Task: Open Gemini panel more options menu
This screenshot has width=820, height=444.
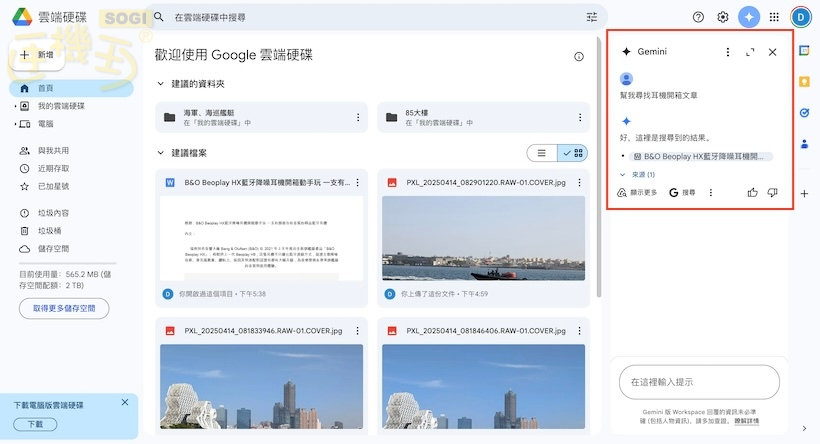Action: [x=727, y=52]
